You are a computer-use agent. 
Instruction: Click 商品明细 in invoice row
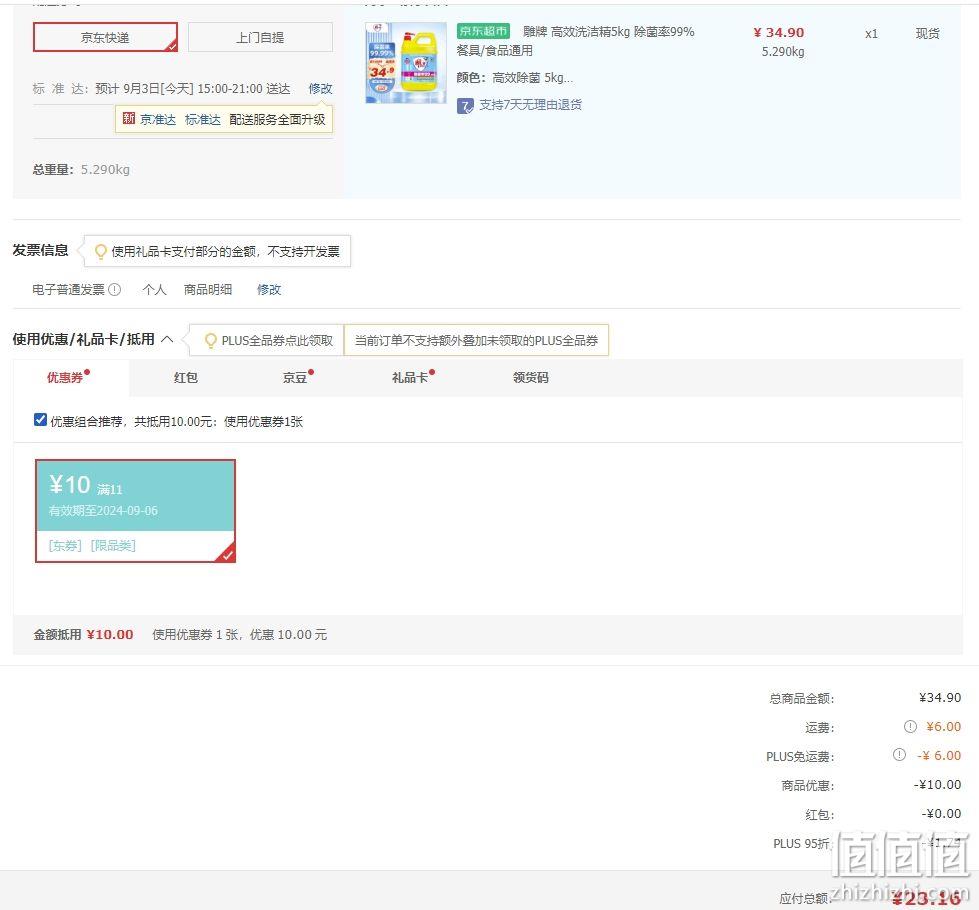tap(208, 289)
